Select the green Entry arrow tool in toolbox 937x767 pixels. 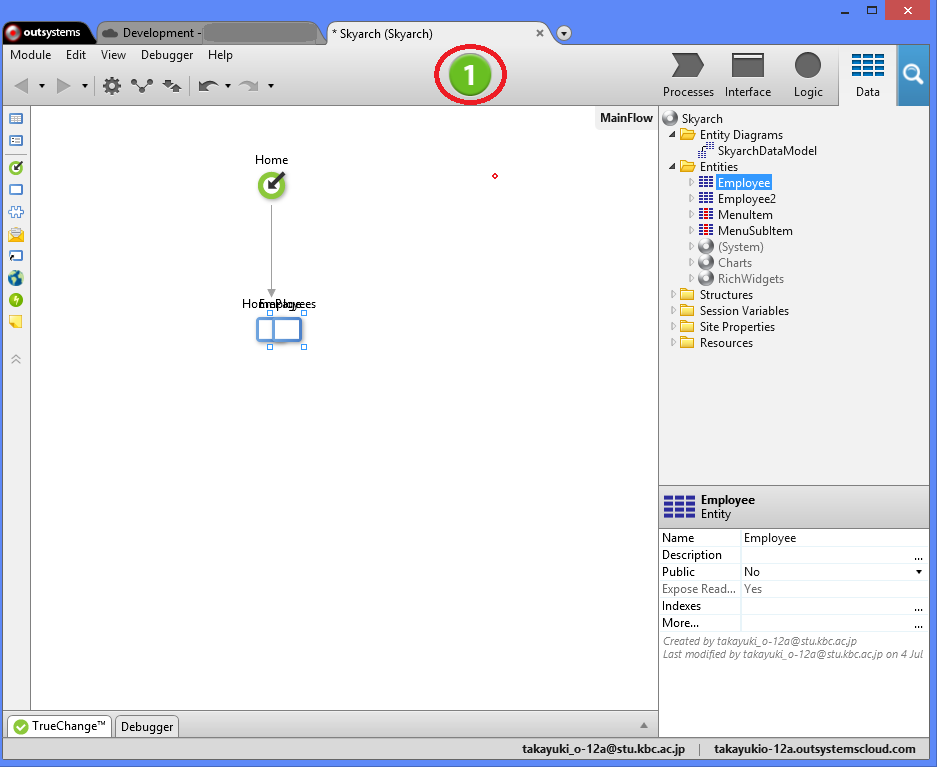(x=16, y=167)
